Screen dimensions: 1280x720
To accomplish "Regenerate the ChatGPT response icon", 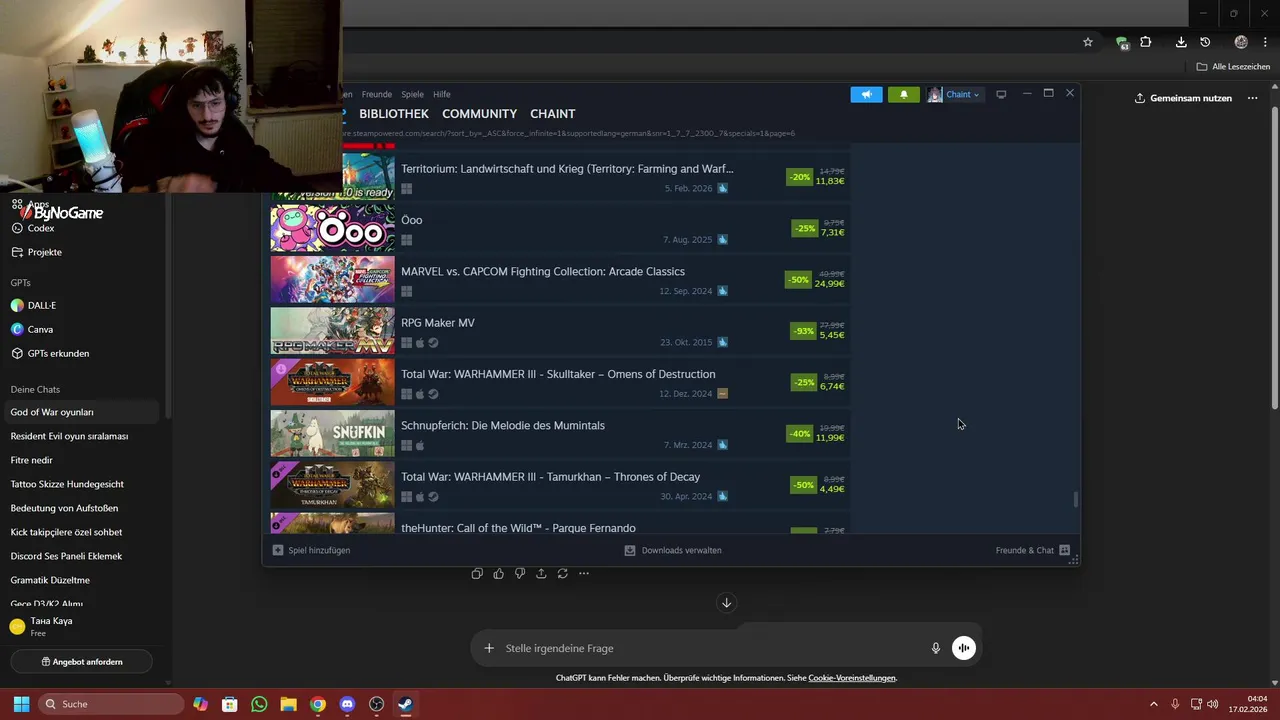I will (x=563, y=573).
